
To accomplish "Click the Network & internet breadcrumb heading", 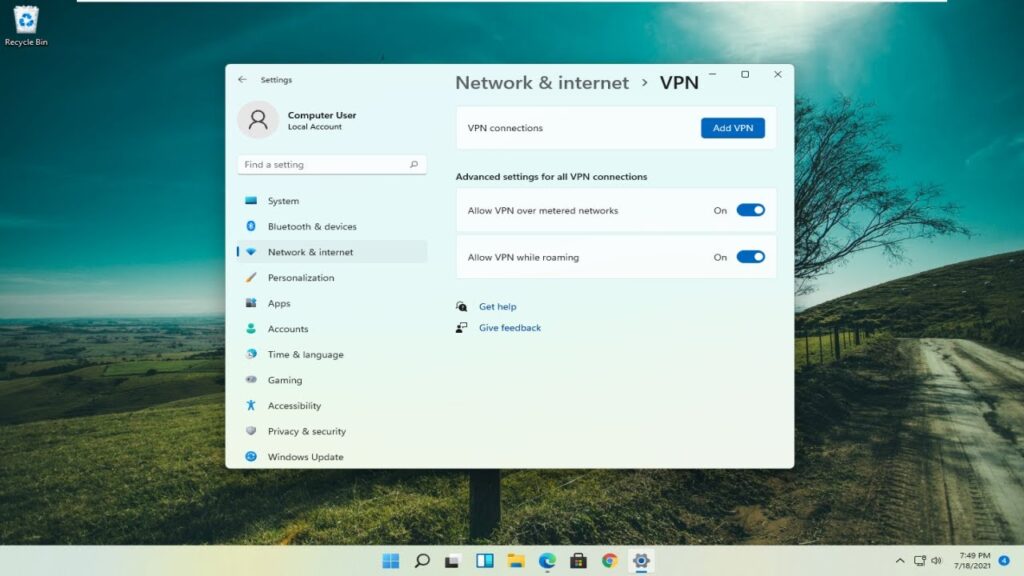I will 542,83.
